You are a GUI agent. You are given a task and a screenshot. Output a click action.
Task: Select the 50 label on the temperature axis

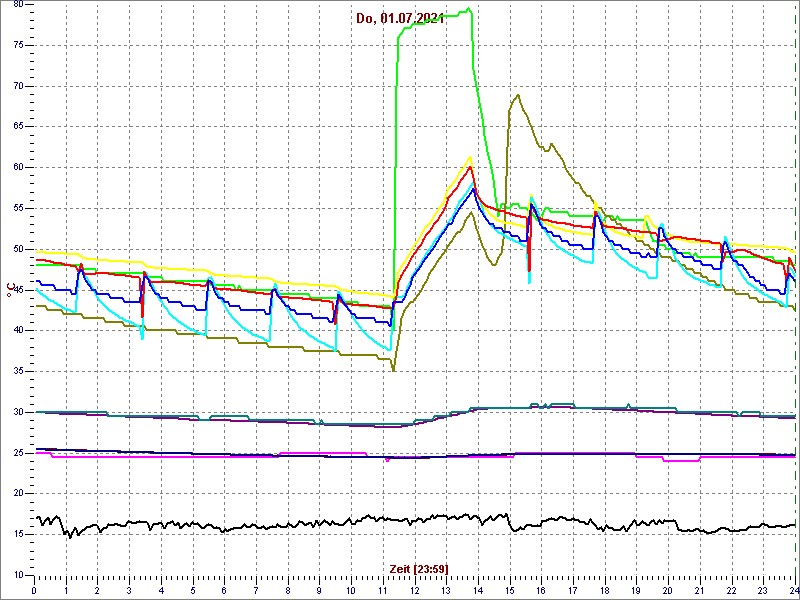[x=17, y=249]
